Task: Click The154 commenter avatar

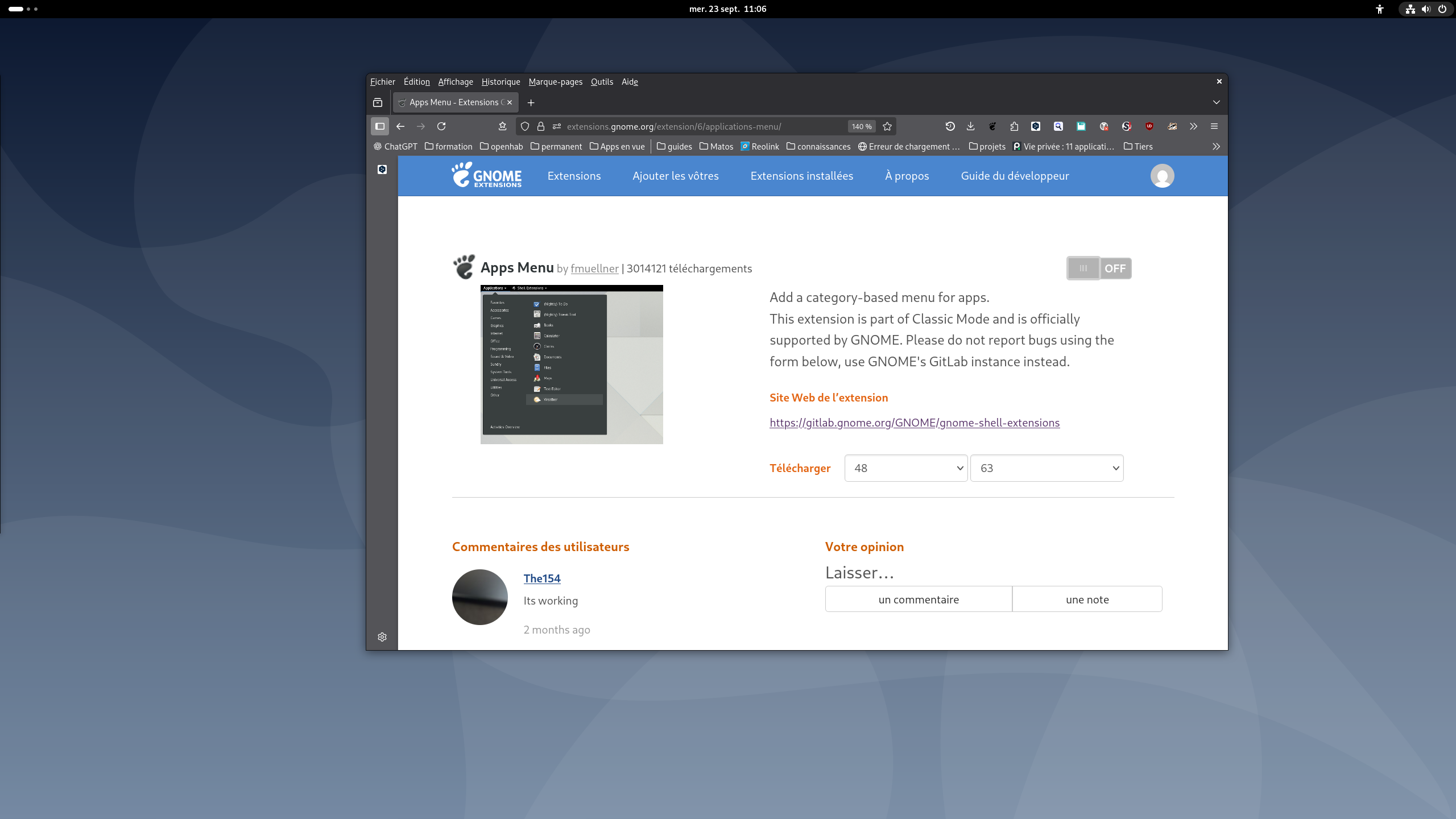Action: click(x=479, y=597)
